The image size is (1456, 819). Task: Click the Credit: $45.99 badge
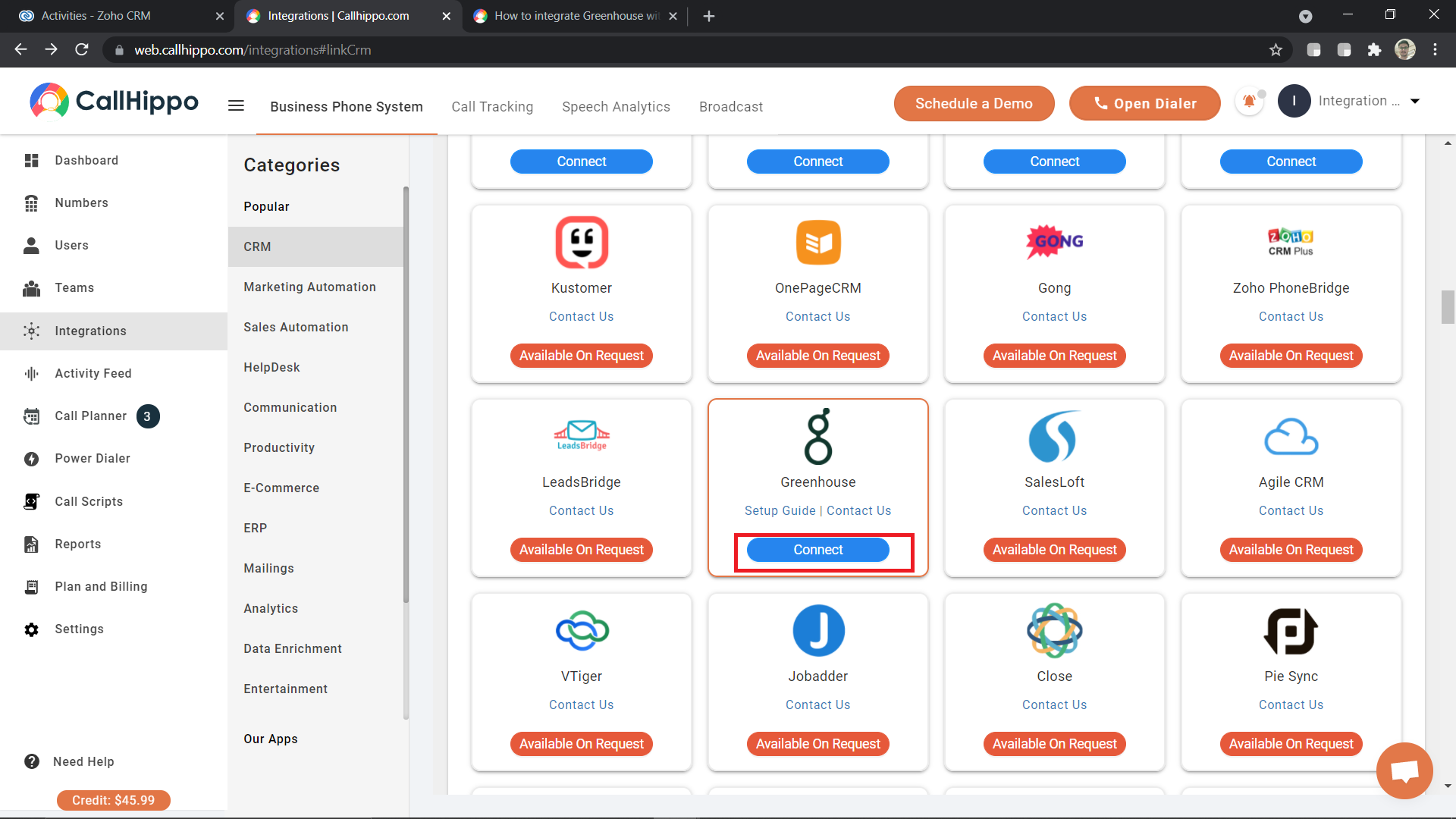click(113, 800)
